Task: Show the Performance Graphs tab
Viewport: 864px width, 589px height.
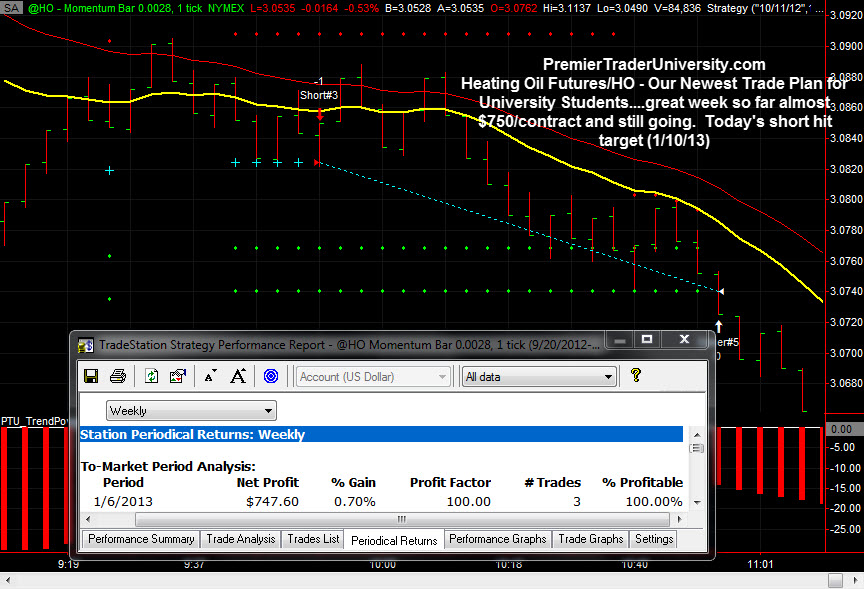Action: pyautogui.click(x=498, y=539)
